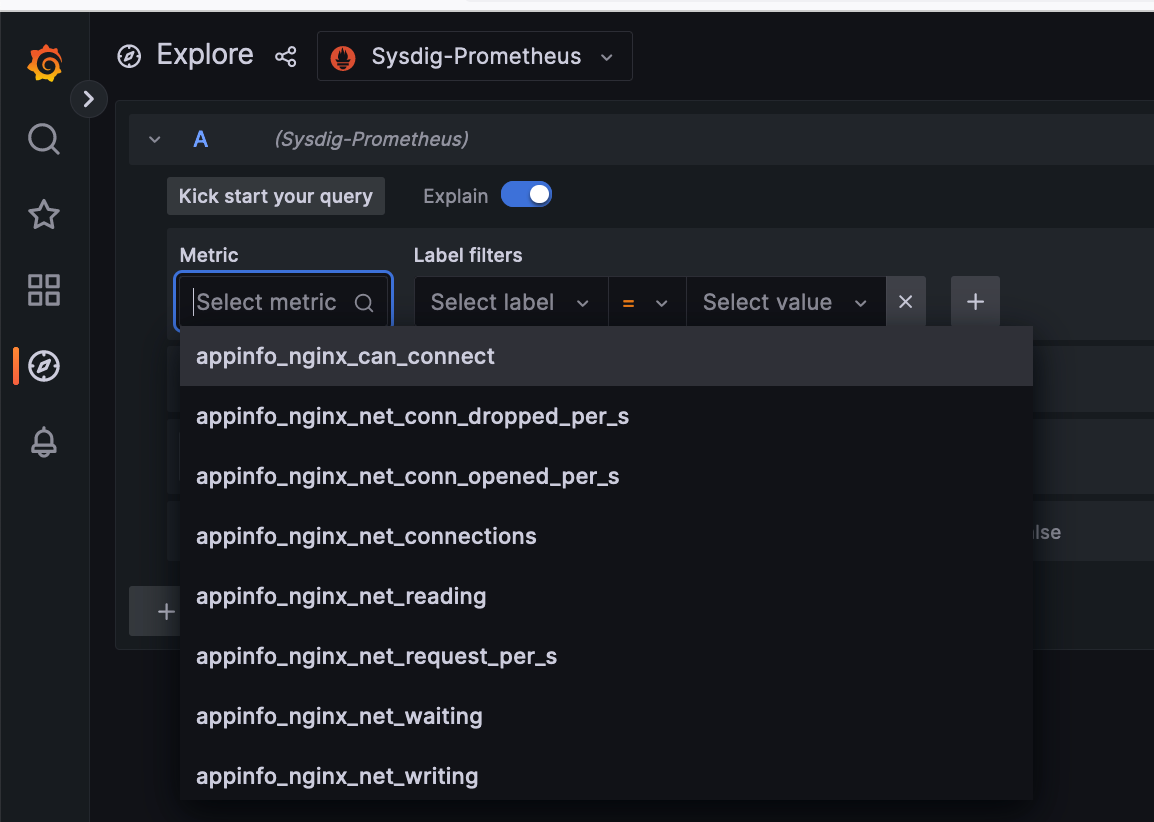
Task: Add a label filter with plus button
Action: coord(975,302)
